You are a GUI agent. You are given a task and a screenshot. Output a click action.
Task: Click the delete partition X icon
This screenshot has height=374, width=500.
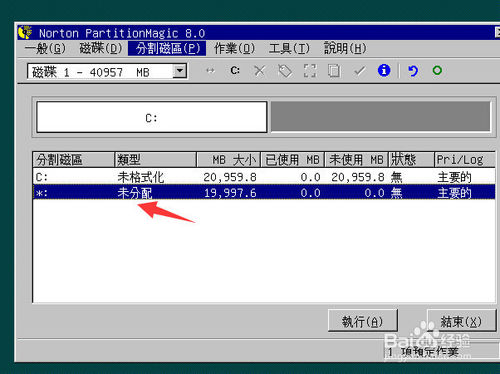[x=260, y=71]
